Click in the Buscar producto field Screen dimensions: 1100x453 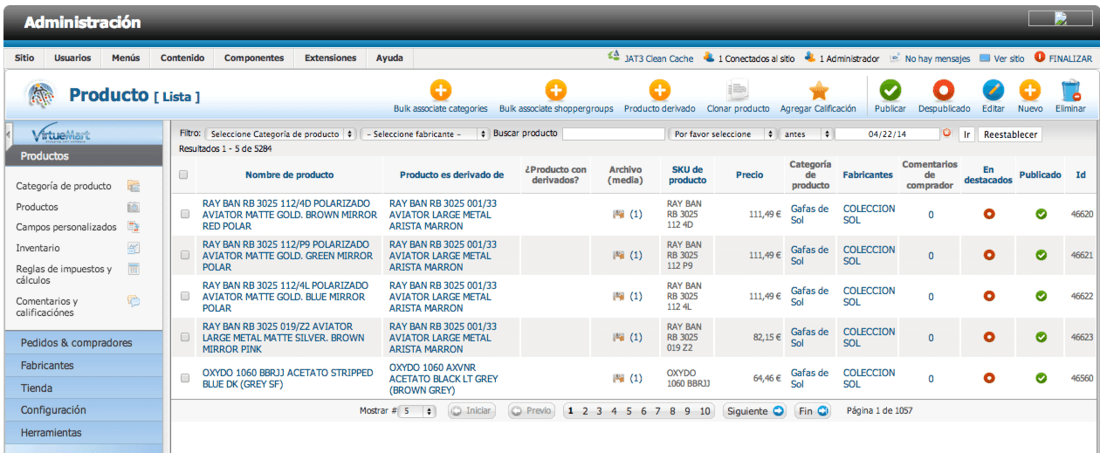(x=613, y=134)
